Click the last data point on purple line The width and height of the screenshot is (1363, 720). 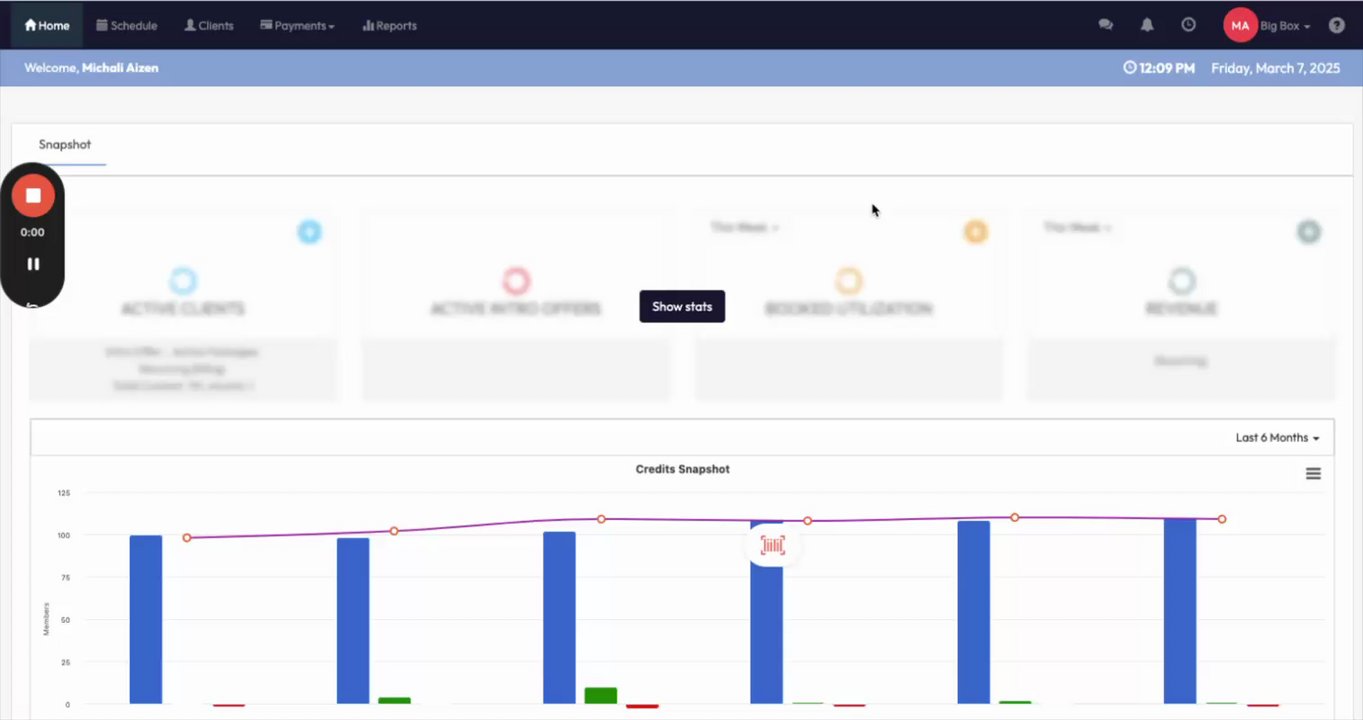tap(1222, 519)
